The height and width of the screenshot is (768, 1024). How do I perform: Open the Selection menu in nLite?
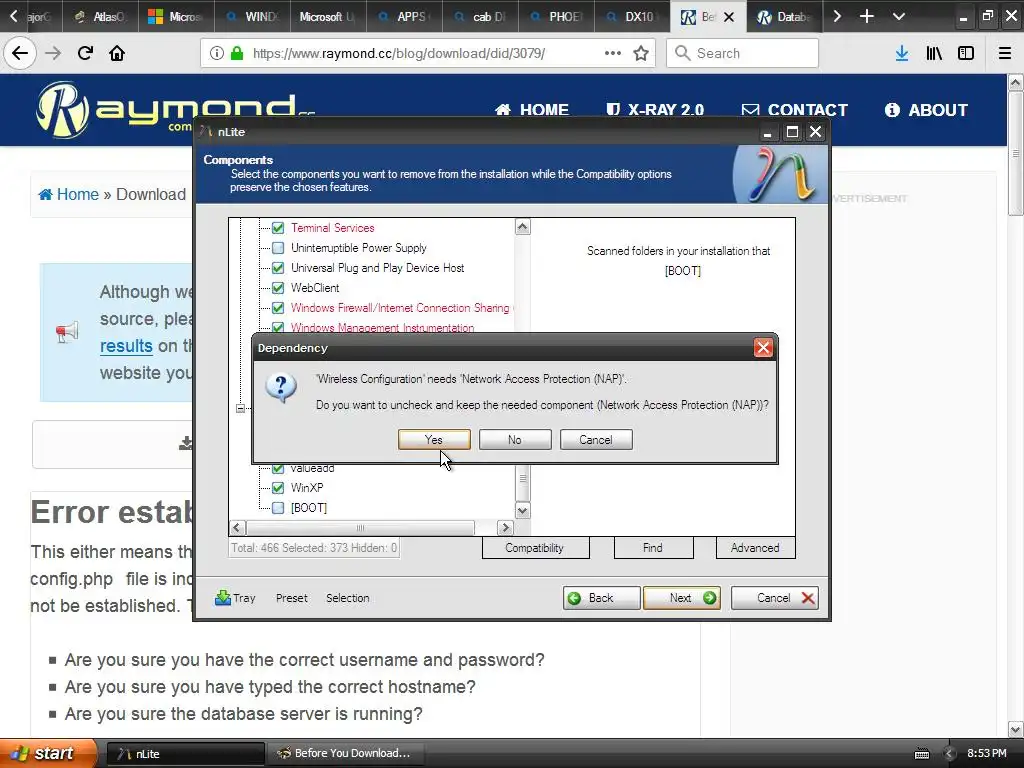coord(348,598)
